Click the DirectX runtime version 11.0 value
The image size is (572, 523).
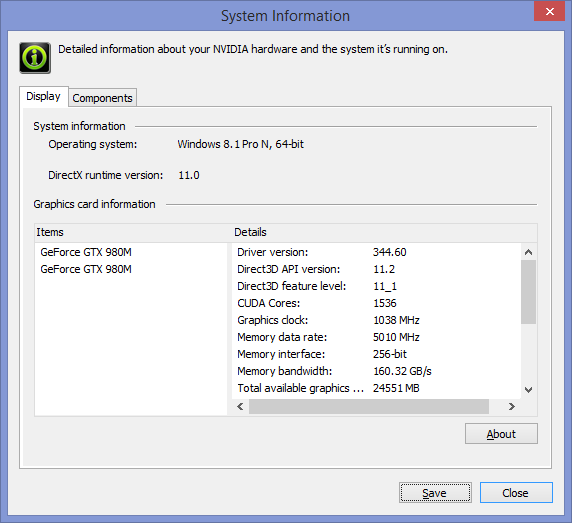[189, 175]
